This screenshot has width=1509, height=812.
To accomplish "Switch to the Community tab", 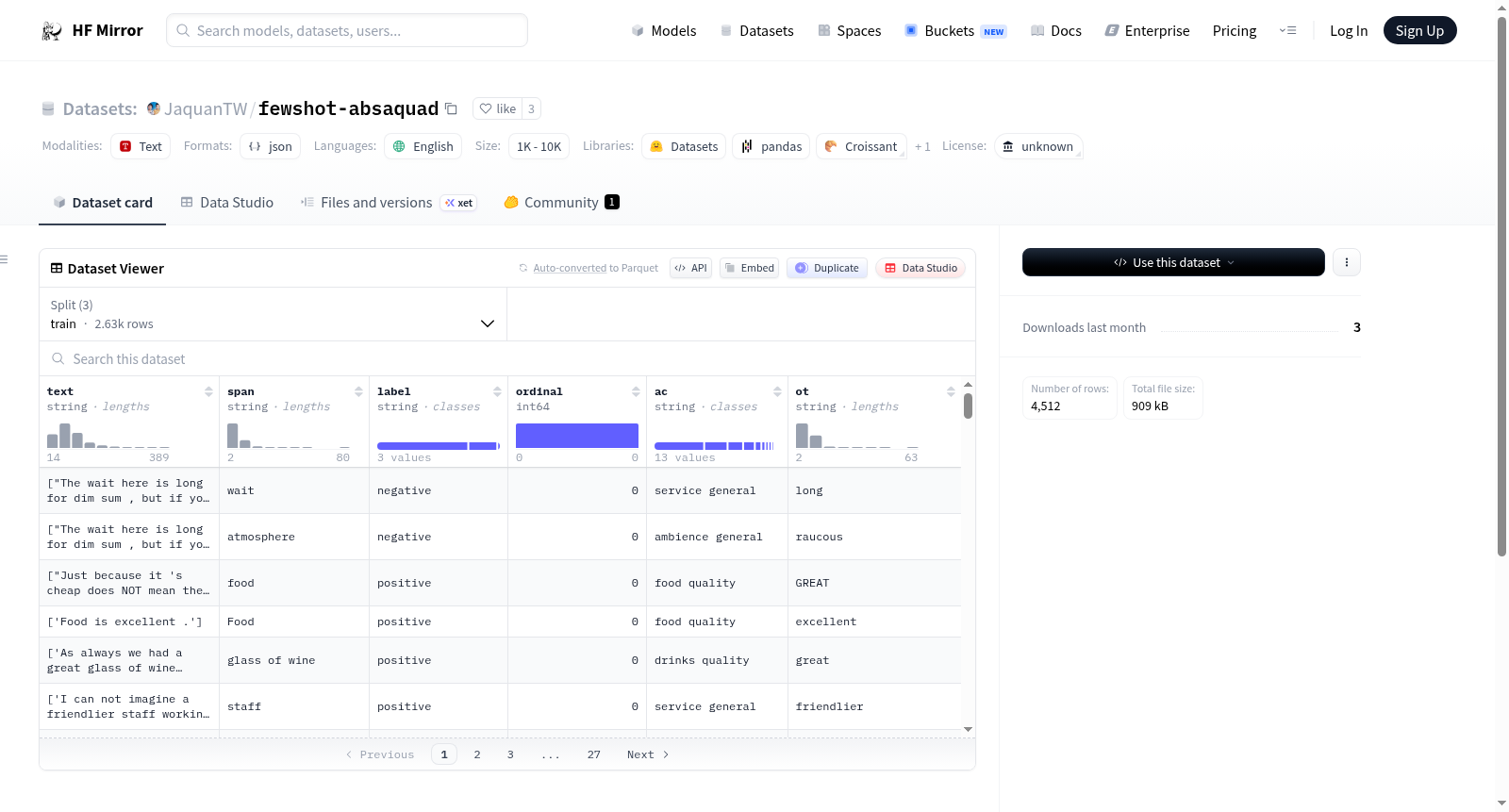I will (x=562, y=203).
